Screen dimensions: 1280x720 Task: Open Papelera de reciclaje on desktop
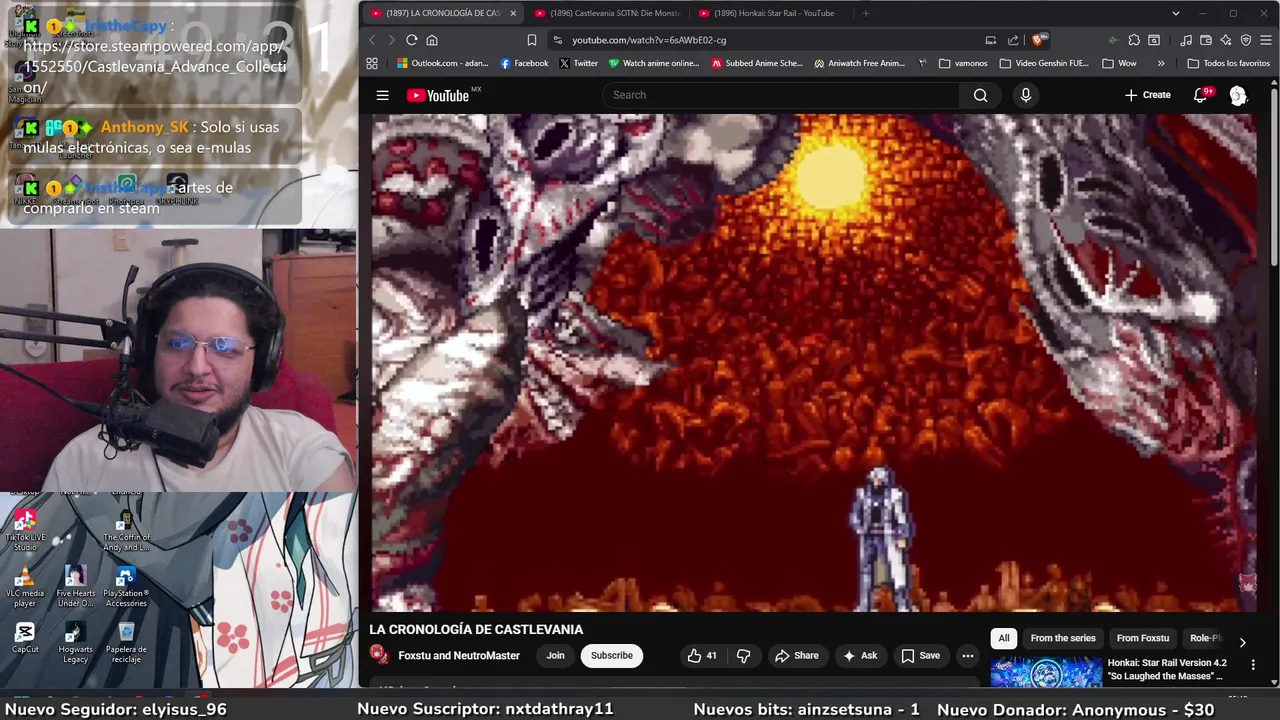coord(126,642)
